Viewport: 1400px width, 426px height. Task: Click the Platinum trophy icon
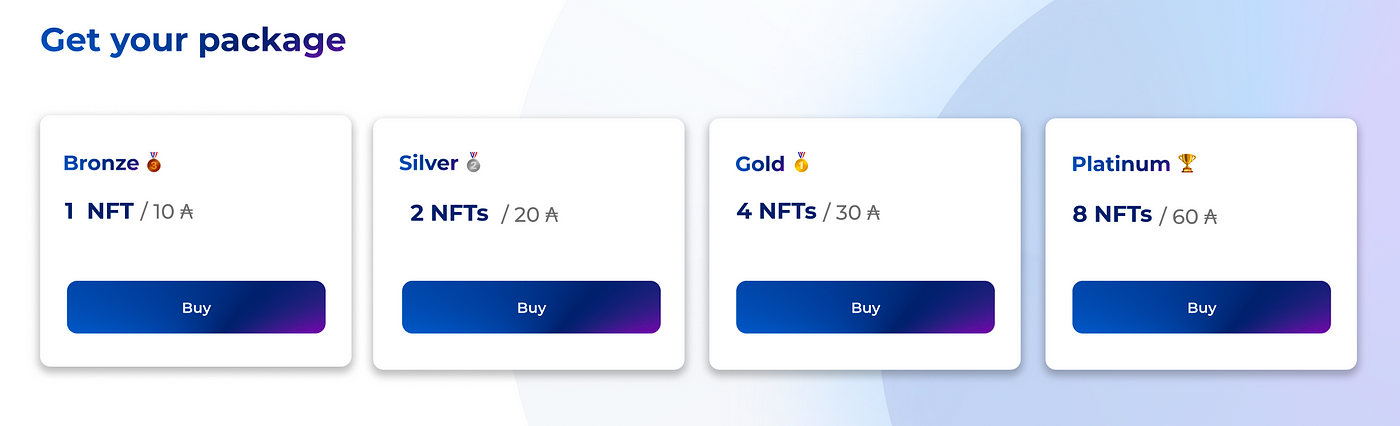point(1187,163)
